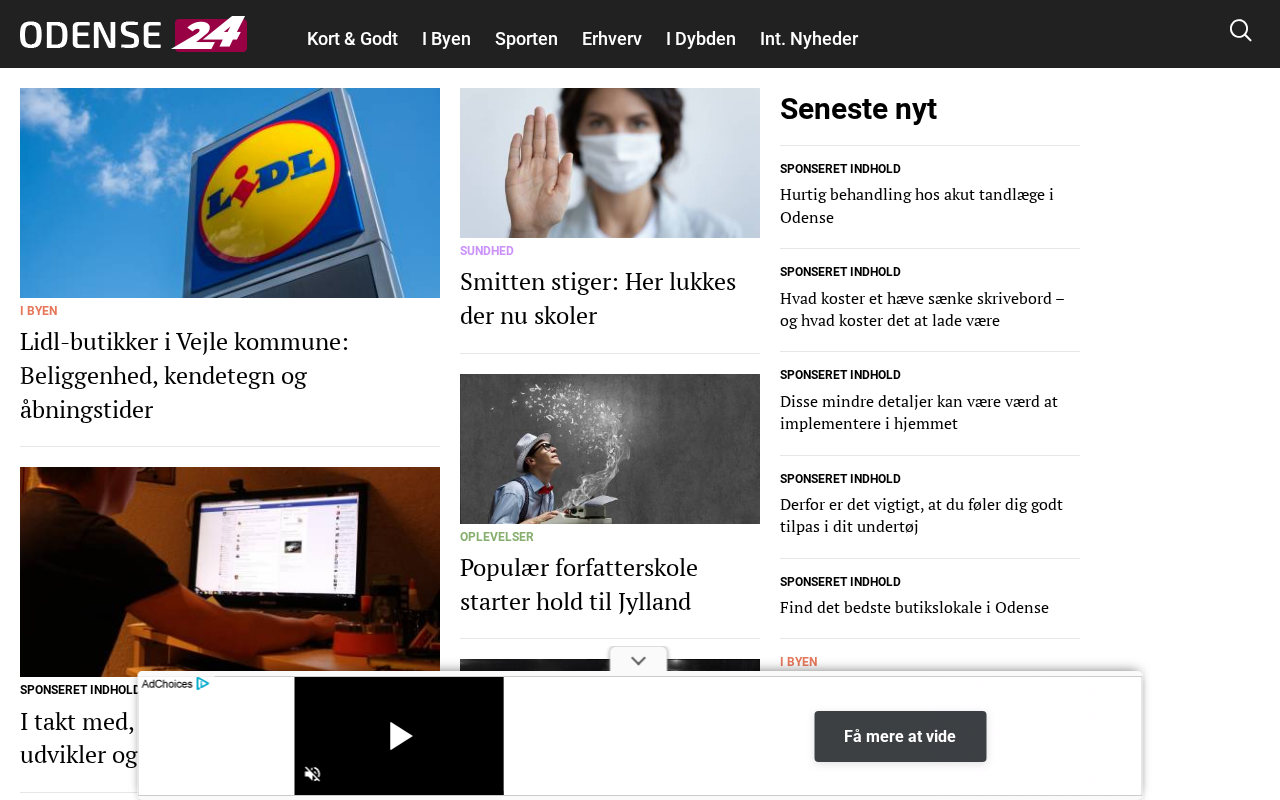This screenshot has height=800, width=1280.
Task: Click the Lidl sign article image
Action: tap(230, 193)
